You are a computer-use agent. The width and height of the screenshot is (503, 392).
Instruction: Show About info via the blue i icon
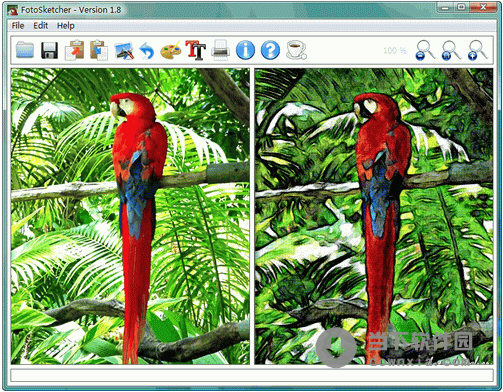coord(245,50)
